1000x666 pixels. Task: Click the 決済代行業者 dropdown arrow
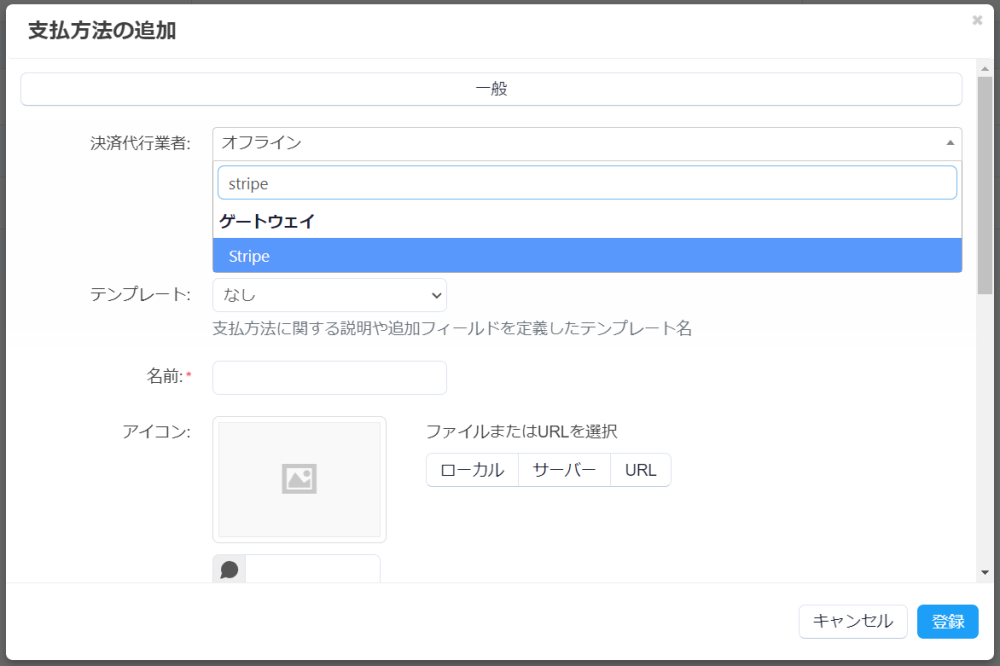[950, 143]
